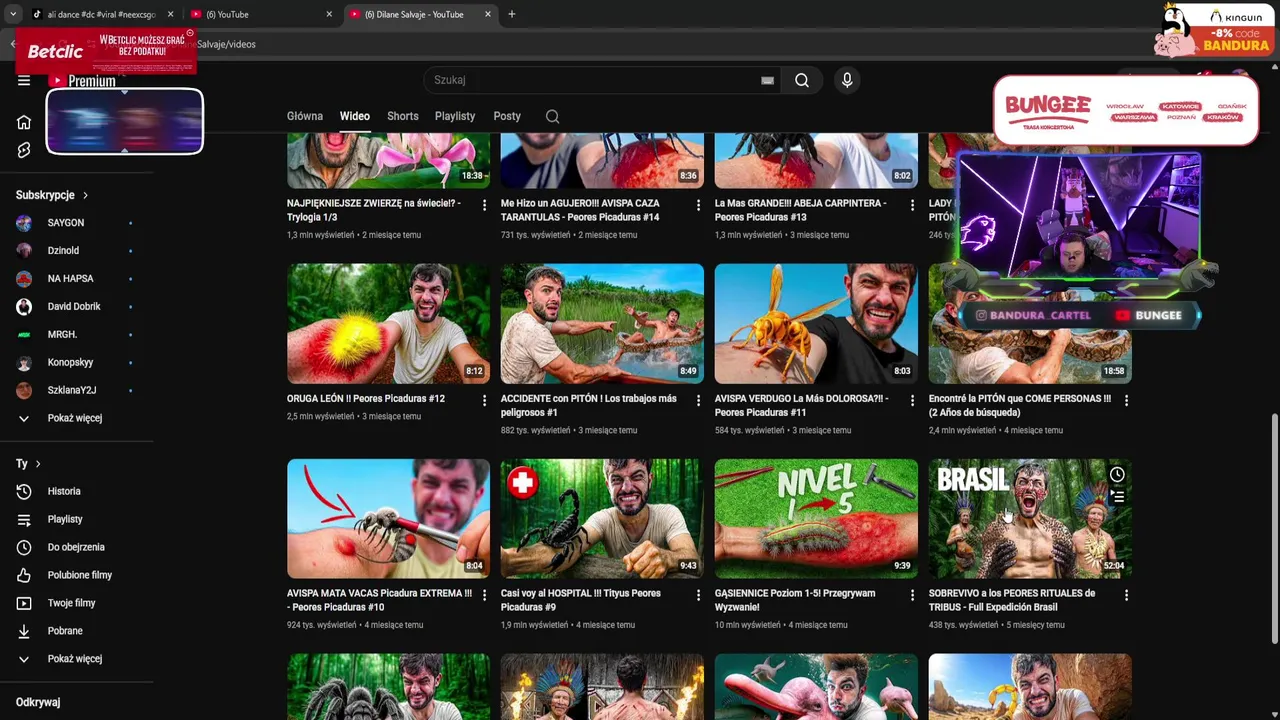
Task: Open the hamburger guide menu
Action: pos(24,81)
